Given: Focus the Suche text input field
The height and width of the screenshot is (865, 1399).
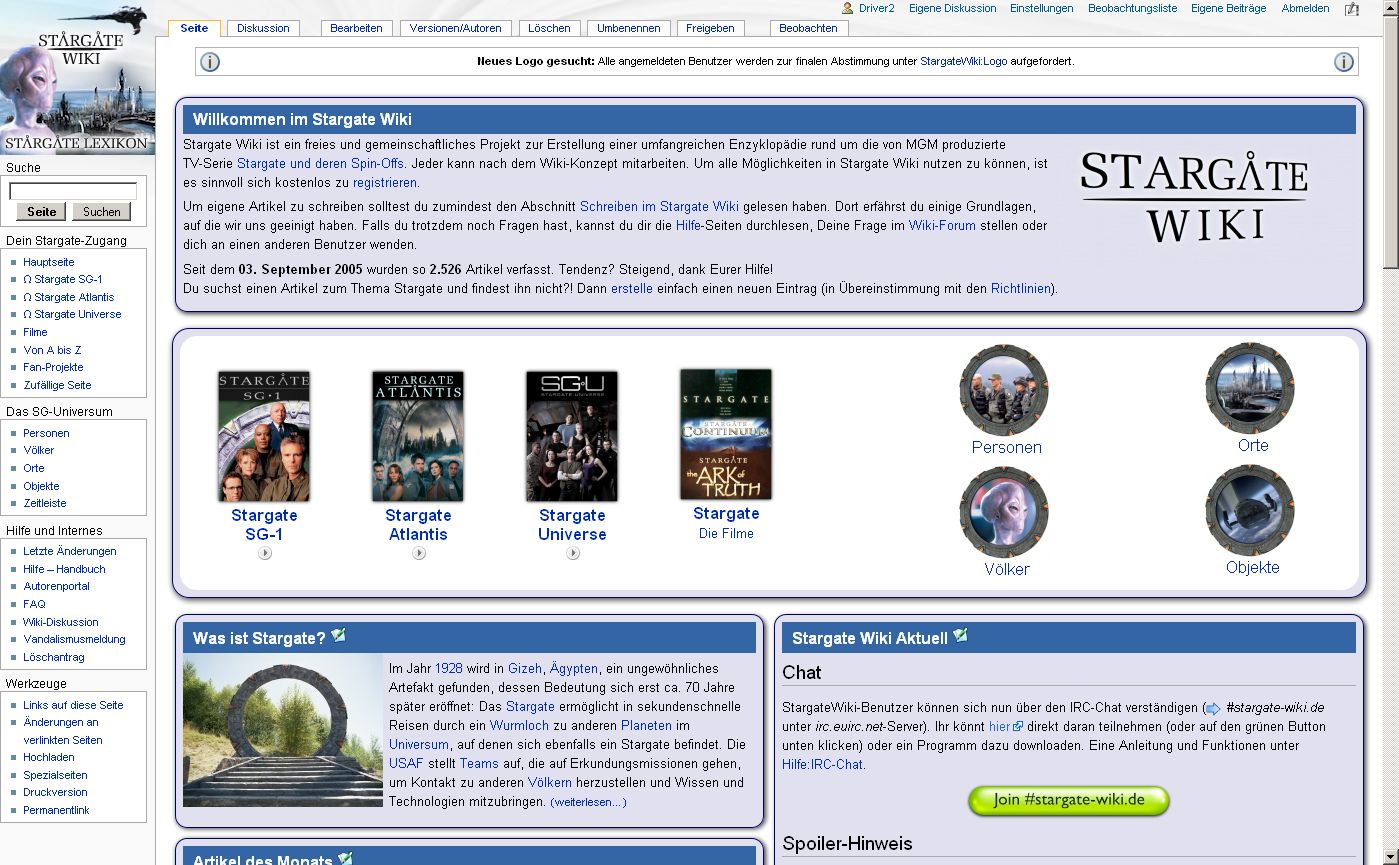Looking at the screenshot, I should click(x=73, y=191).
